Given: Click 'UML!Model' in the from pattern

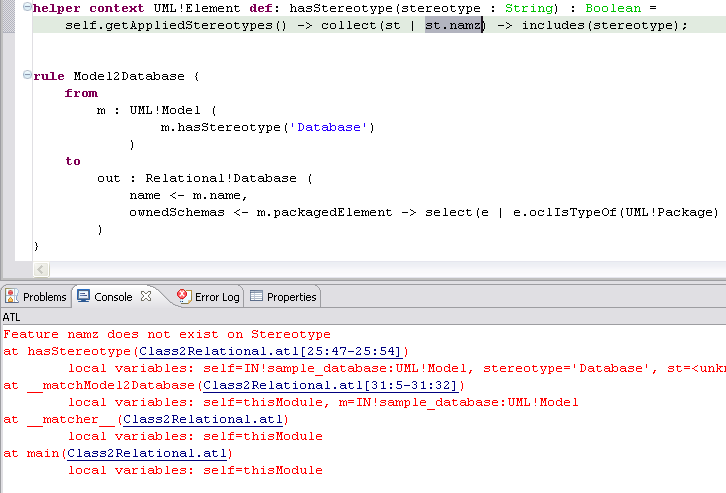Looking at the screenshot, I should [x=165, y=110].
